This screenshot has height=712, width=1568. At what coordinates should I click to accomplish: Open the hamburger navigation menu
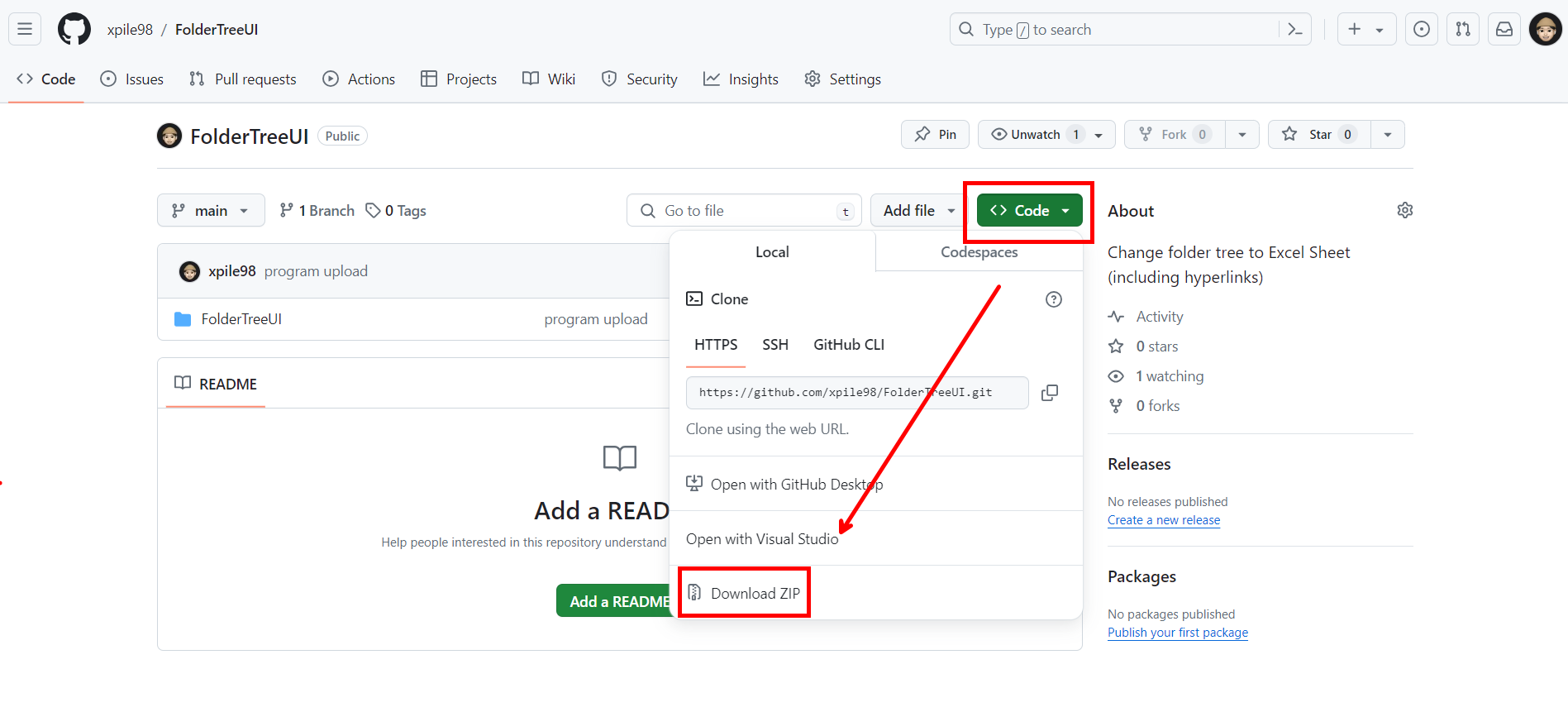click(25, 29)
